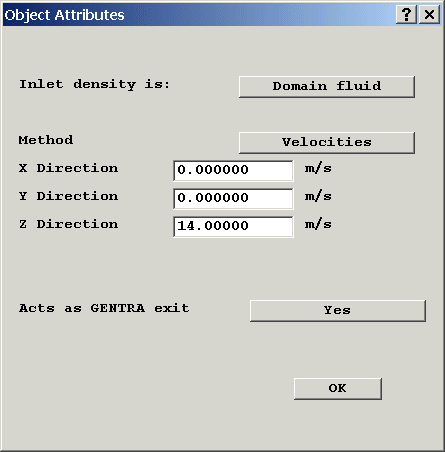Click the m/s unit beside Y Direction
Image resolution: width=445 pixels, height=452 pixels.
pos(318,197)
